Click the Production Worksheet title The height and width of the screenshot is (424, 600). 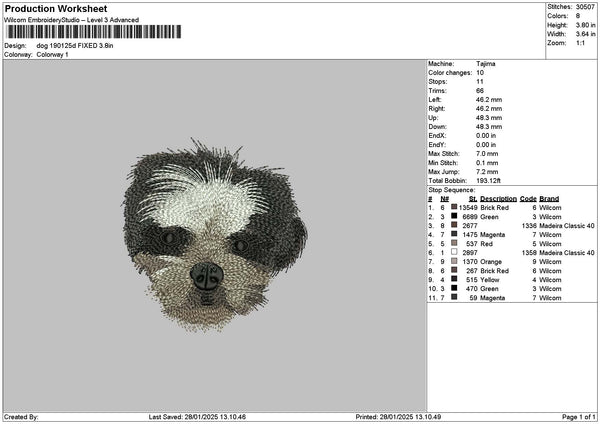coord(55,8)
